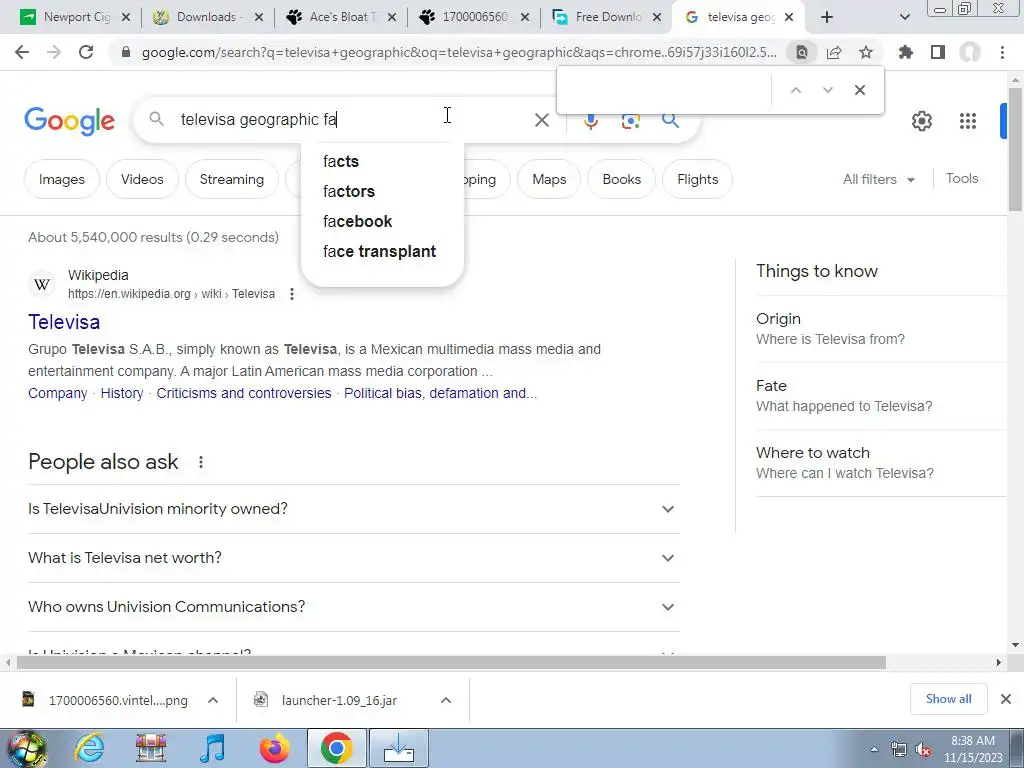1024x768 pixels.
Task: Switch to the Newport Cig tab
Action: click(73, 17)
